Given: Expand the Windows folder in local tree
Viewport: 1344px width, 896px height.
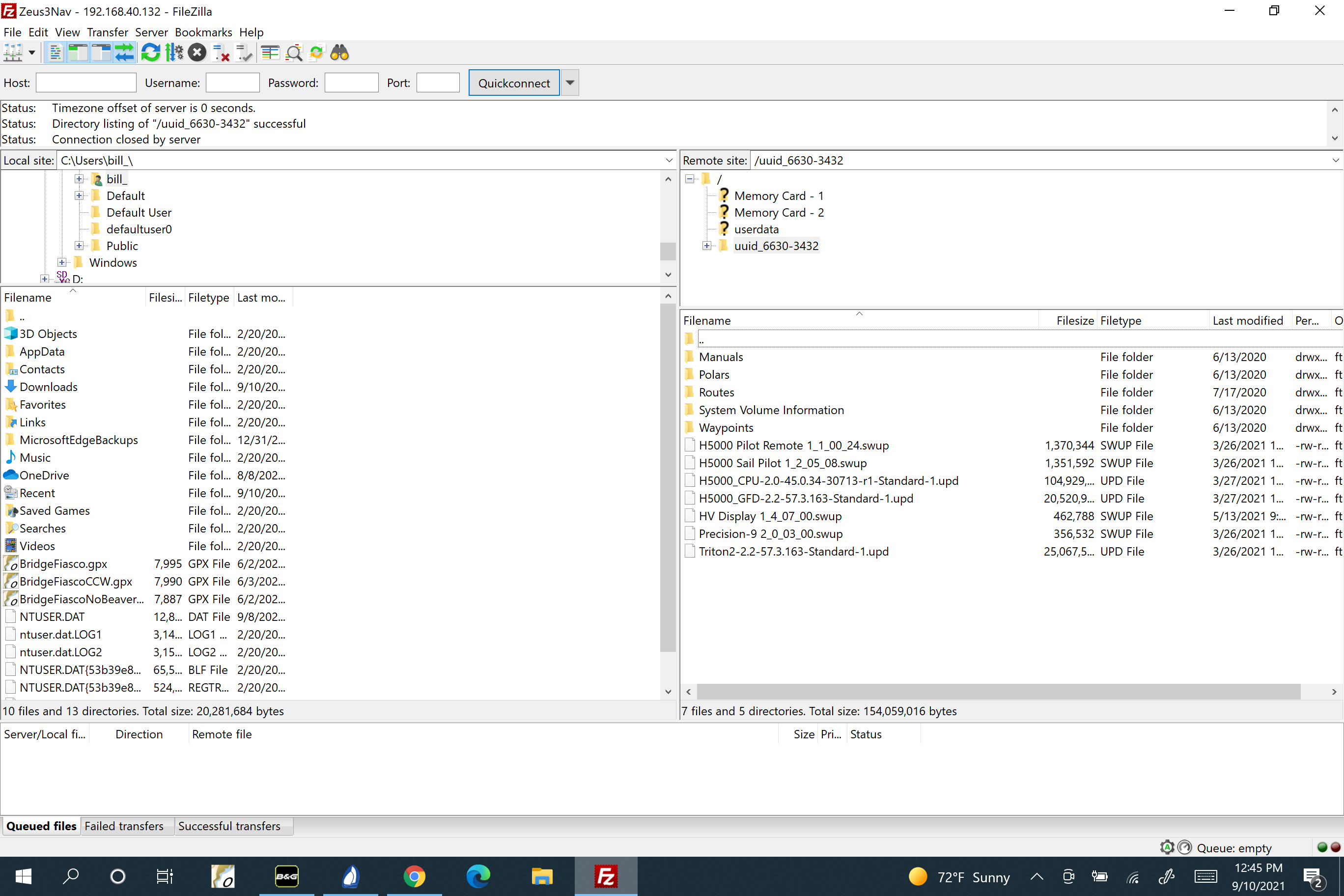Looking at the screenshot, I should [x=62, y=263].
